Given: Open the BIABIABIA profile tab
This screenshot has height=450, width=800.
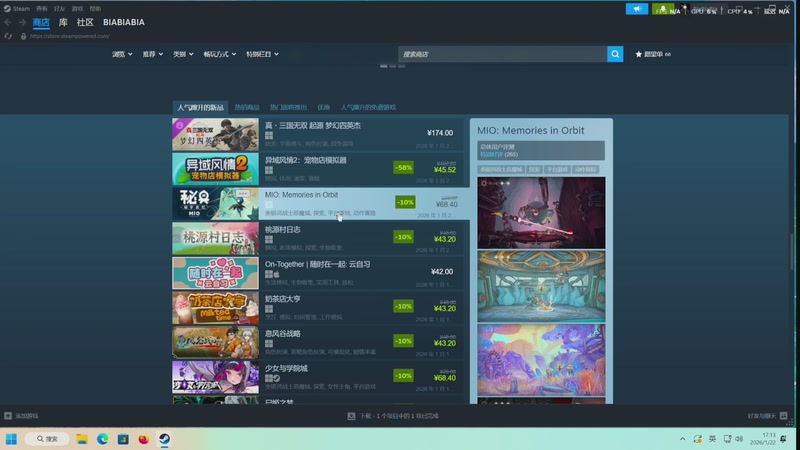Looking at the screenshot, I should (124, 22).
